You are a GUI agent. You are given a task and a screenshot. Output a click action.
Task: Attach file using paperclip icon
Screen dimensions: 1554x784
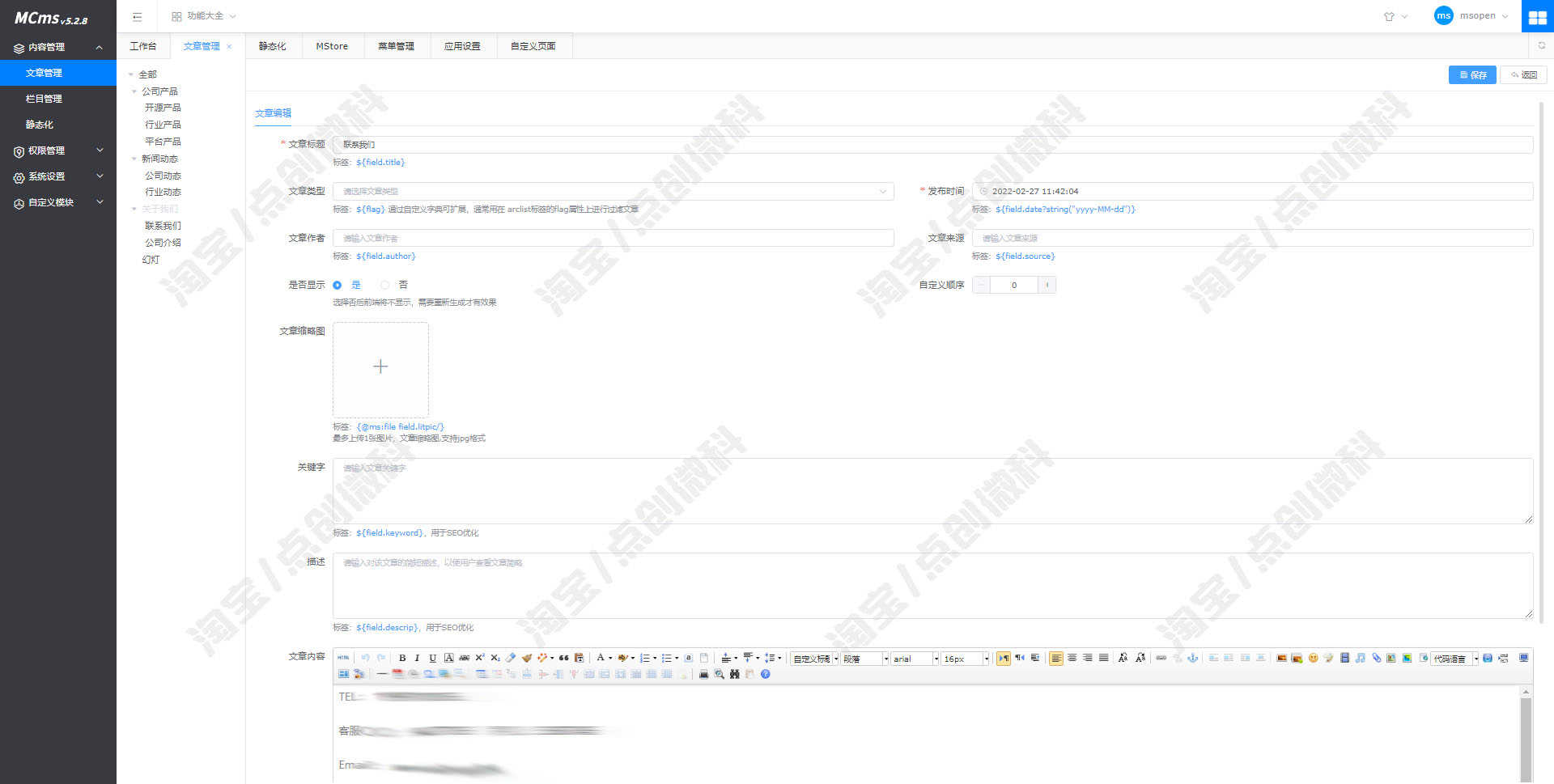(1377, 658)
